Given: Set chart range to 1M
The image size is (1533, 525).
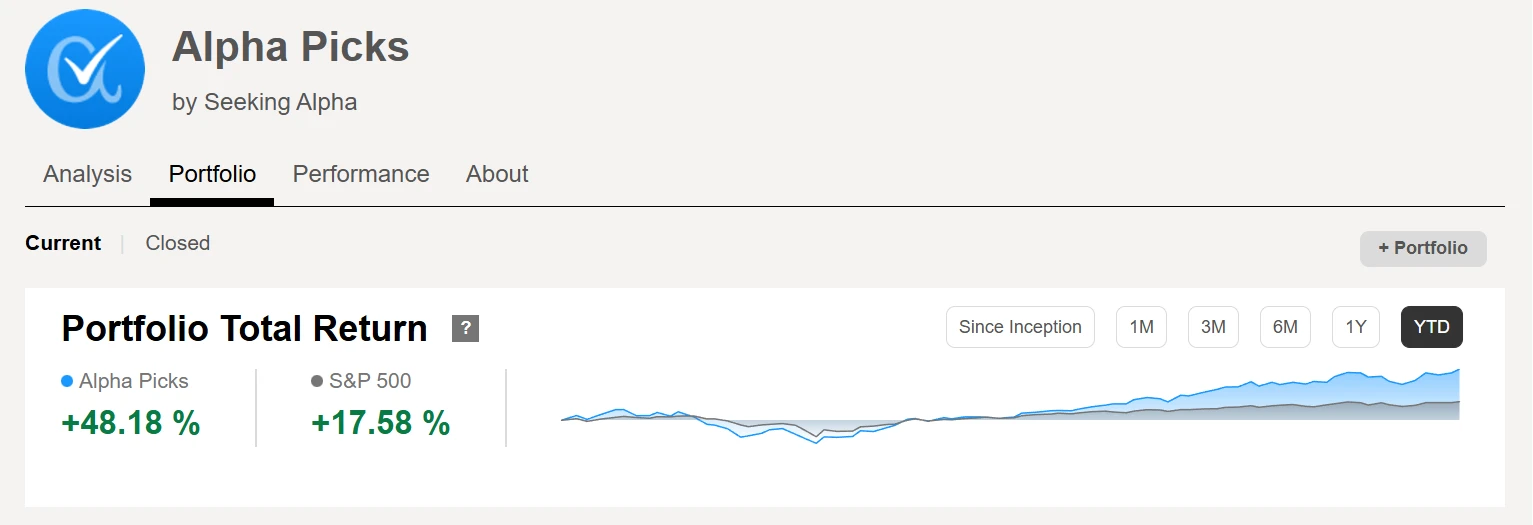Looking at the screenshot, I should pyautogui.click(x=1141, y=327).
